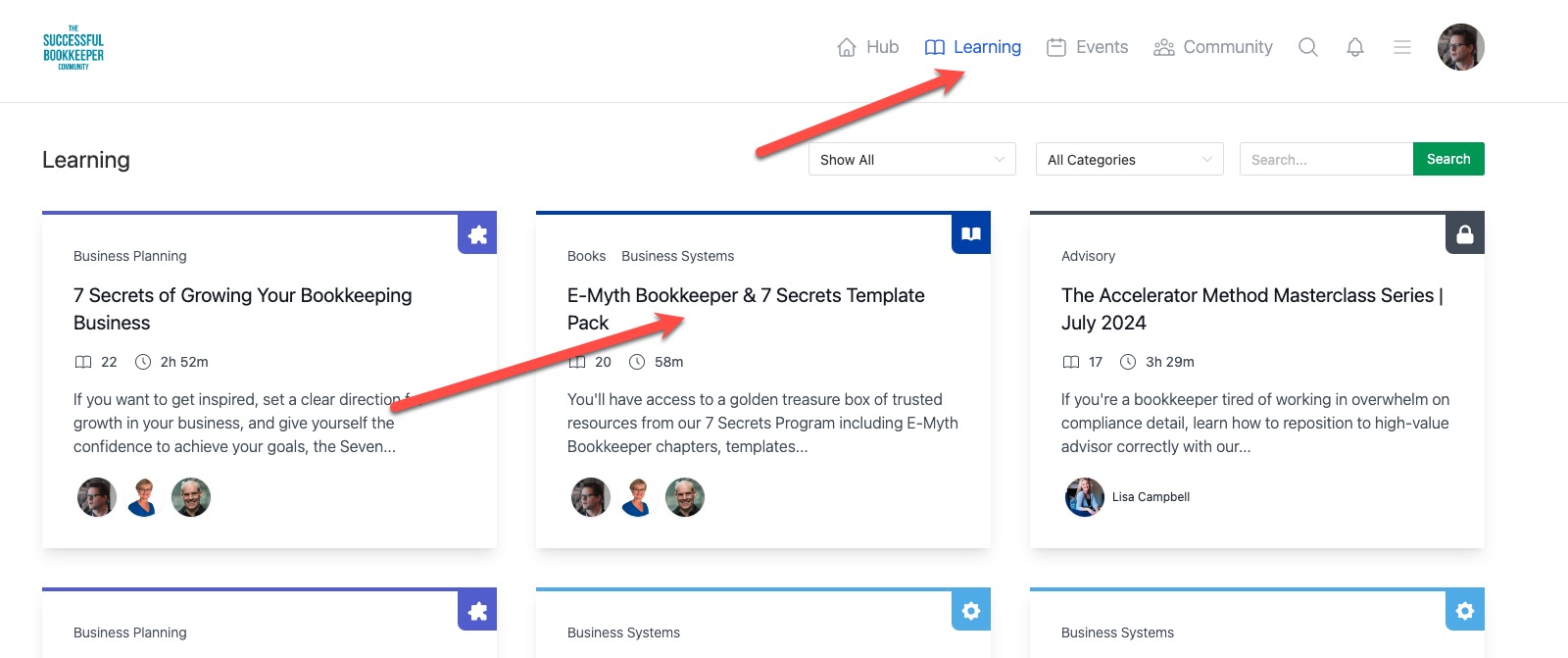Click Business Systems tag, middle second-row card
The width and height of the screenshot is (1568, 658).
tap(623, 633)
